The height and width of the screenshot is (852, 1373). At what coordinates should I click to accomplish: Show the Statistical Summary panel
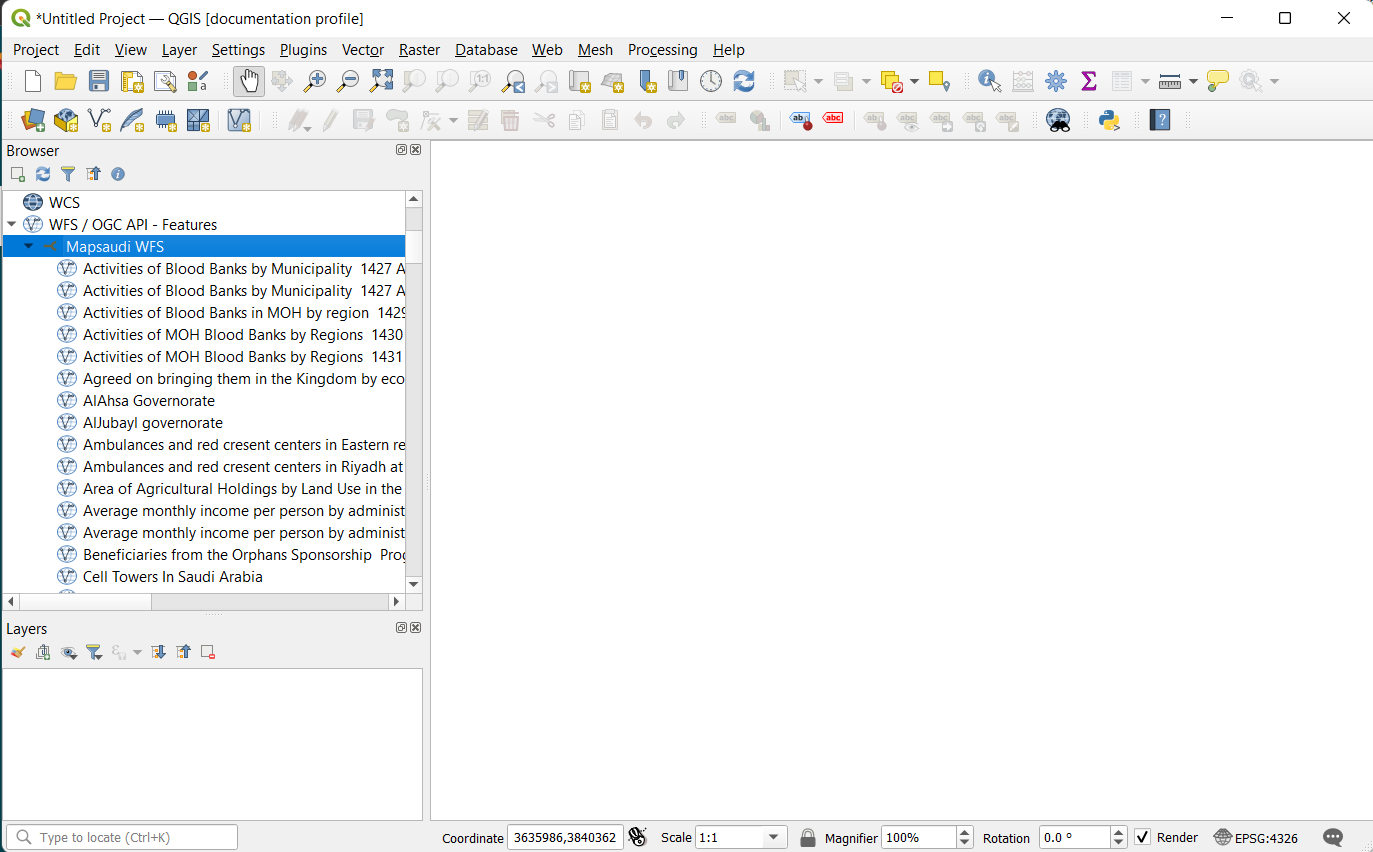(1087, 81)
